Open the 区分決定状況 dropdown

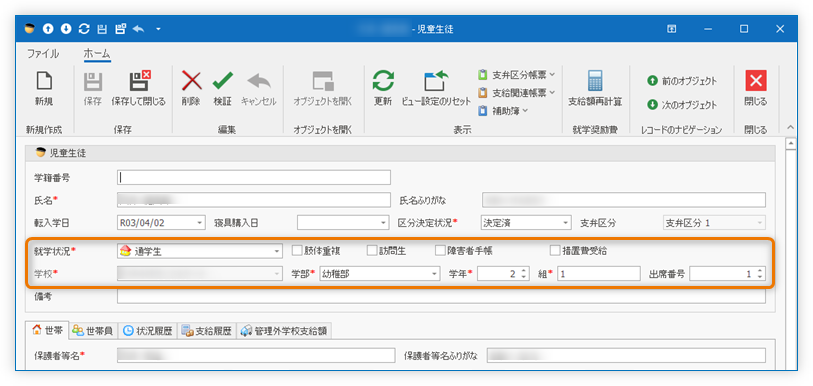click(566, 223)
